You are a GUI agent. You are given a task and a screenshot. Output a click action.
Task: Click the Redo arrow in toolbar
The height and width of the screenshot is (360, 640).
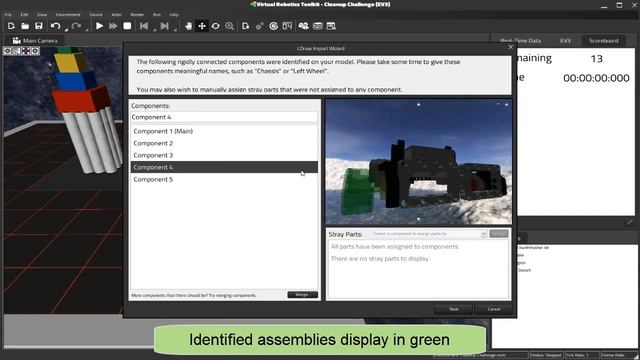pos(76,26)
